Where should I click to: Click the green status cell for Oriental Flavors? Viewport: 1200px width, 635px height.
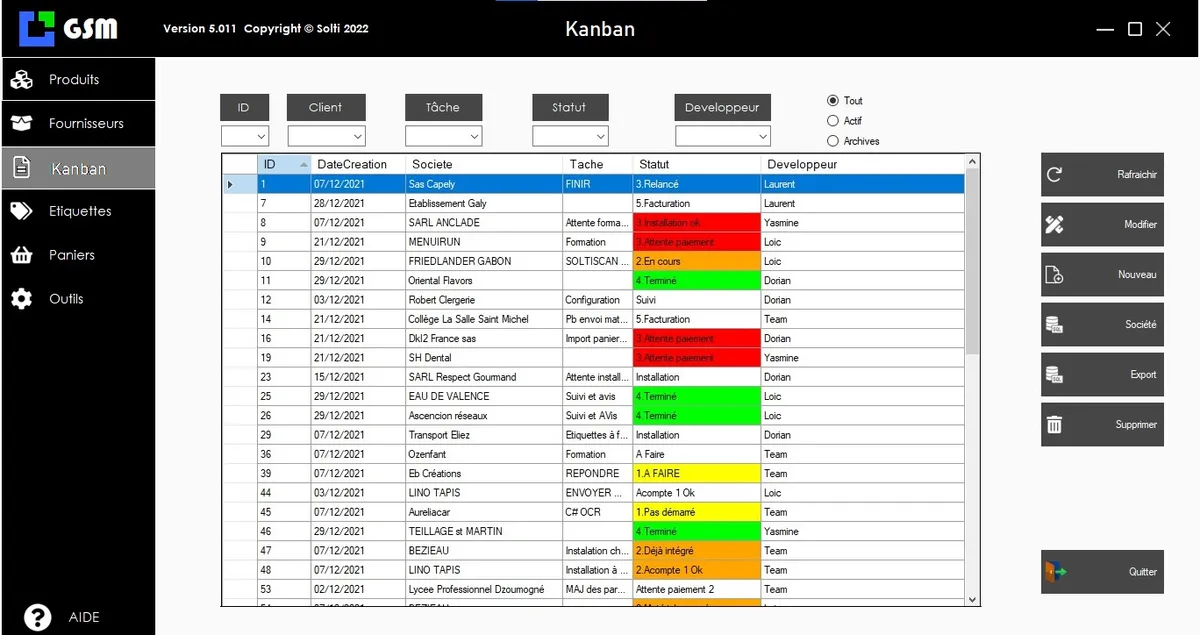point(696,281)
